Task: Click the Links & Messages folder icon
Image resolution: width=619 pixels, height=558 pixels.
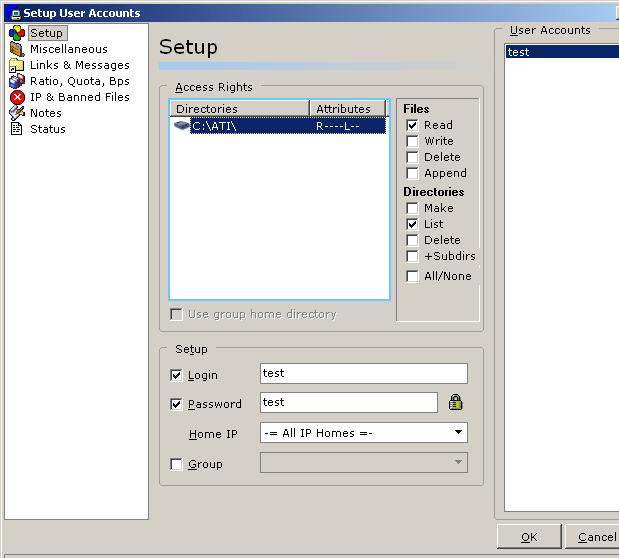Action: pos(17,66)
